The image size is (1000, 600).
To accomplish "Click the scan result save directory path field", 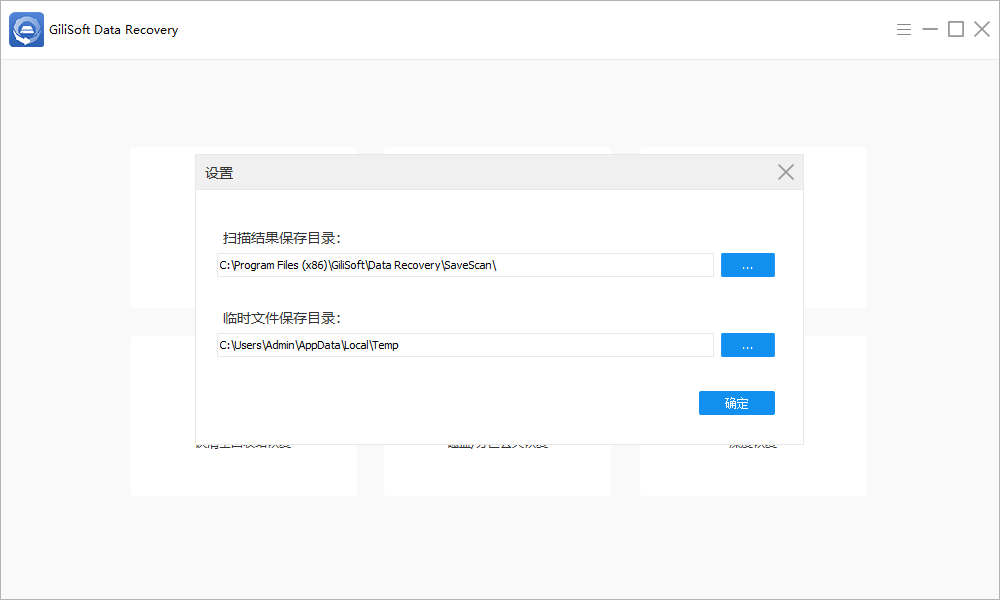I will click(465, 265).
